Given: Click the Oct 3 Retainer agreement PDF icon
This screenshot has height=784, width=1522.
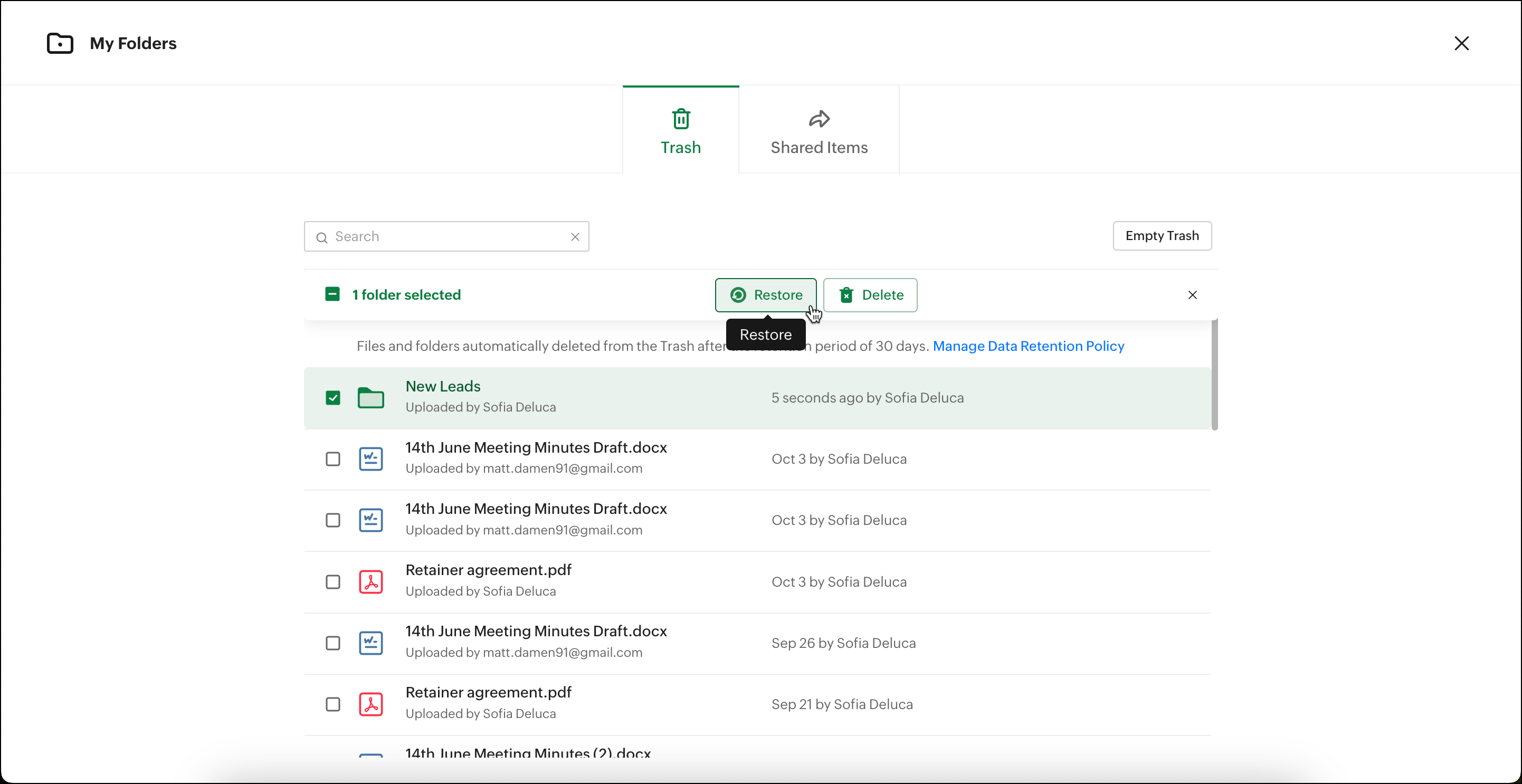Looking at the screenshot, I should pyautogui.click(x=370, y=582).
